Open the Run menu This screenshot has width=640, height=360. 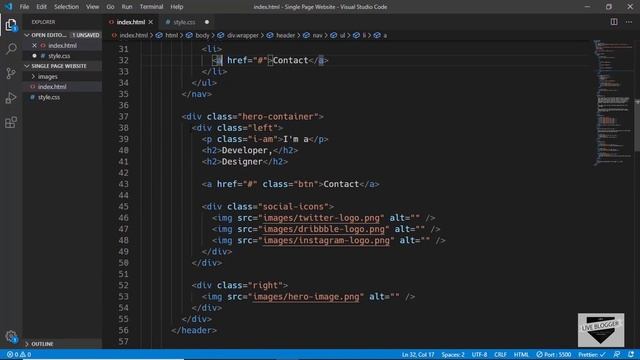127,7
